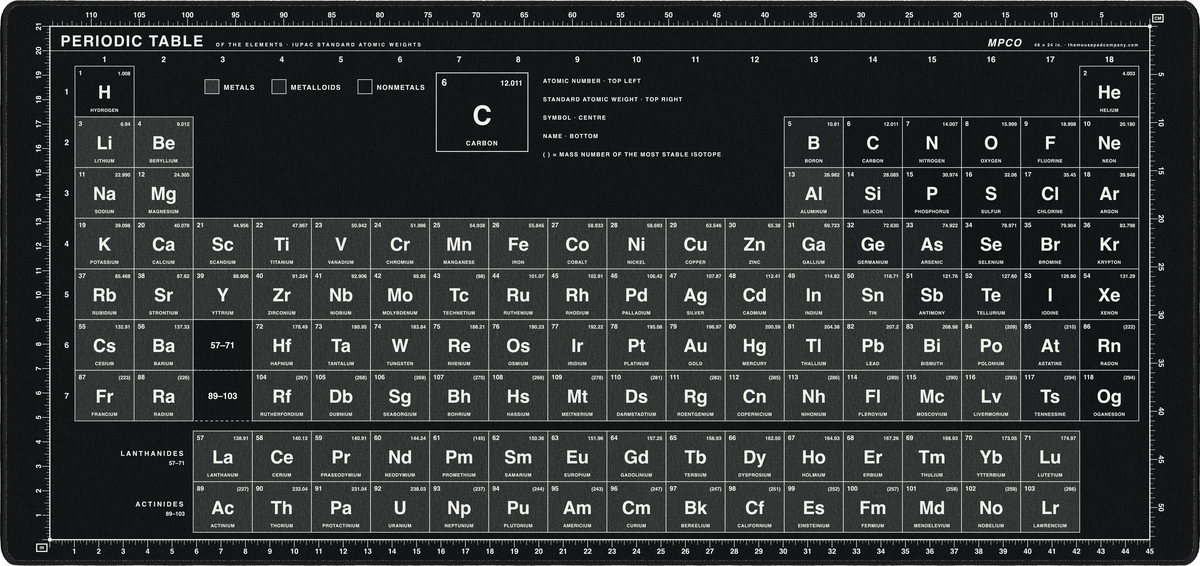1200x566 pixels.
Task: Click the Silicon cell
Action: pos(873,193)
